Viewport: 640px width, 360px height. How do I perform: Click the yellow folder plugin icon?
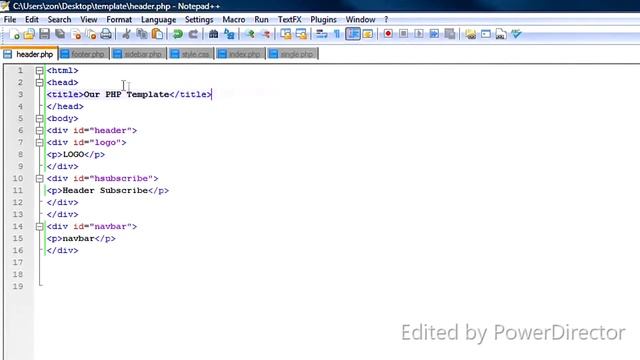[x=470, y=34]
